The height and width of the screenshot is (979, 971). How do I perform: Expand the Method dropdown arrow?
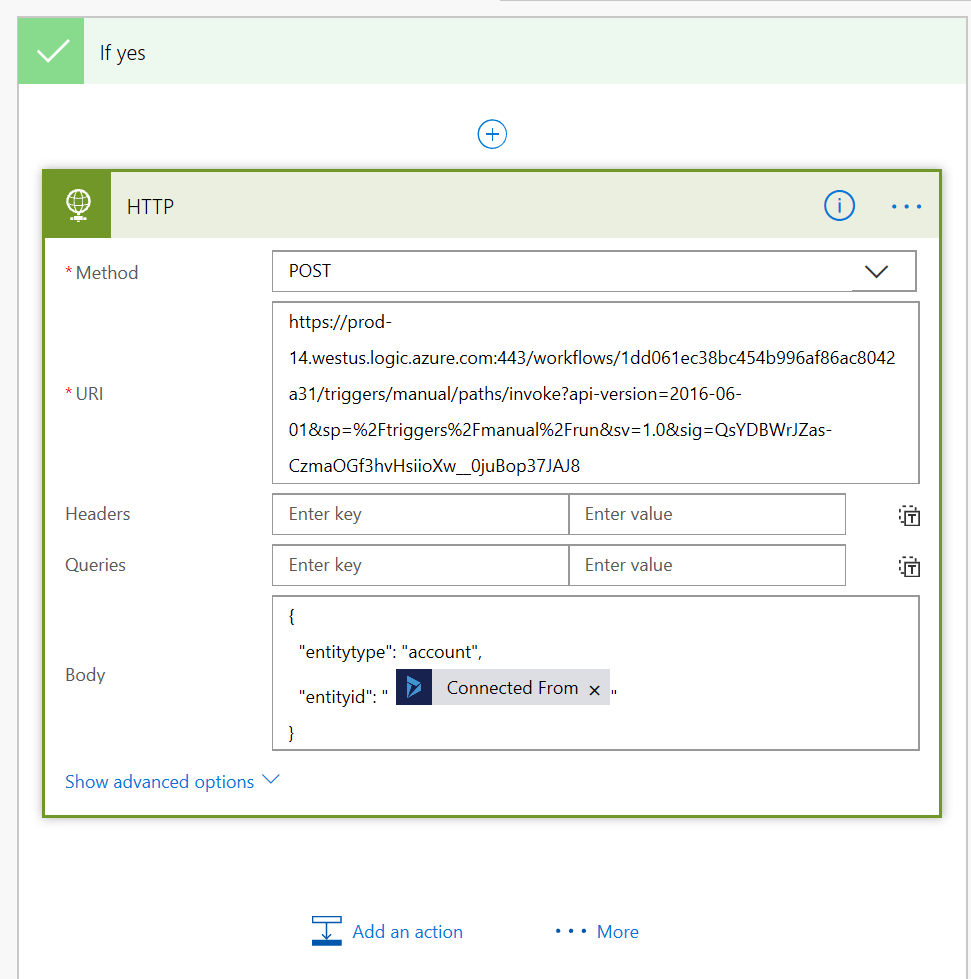pyautogui.click(x=876, y=271)
